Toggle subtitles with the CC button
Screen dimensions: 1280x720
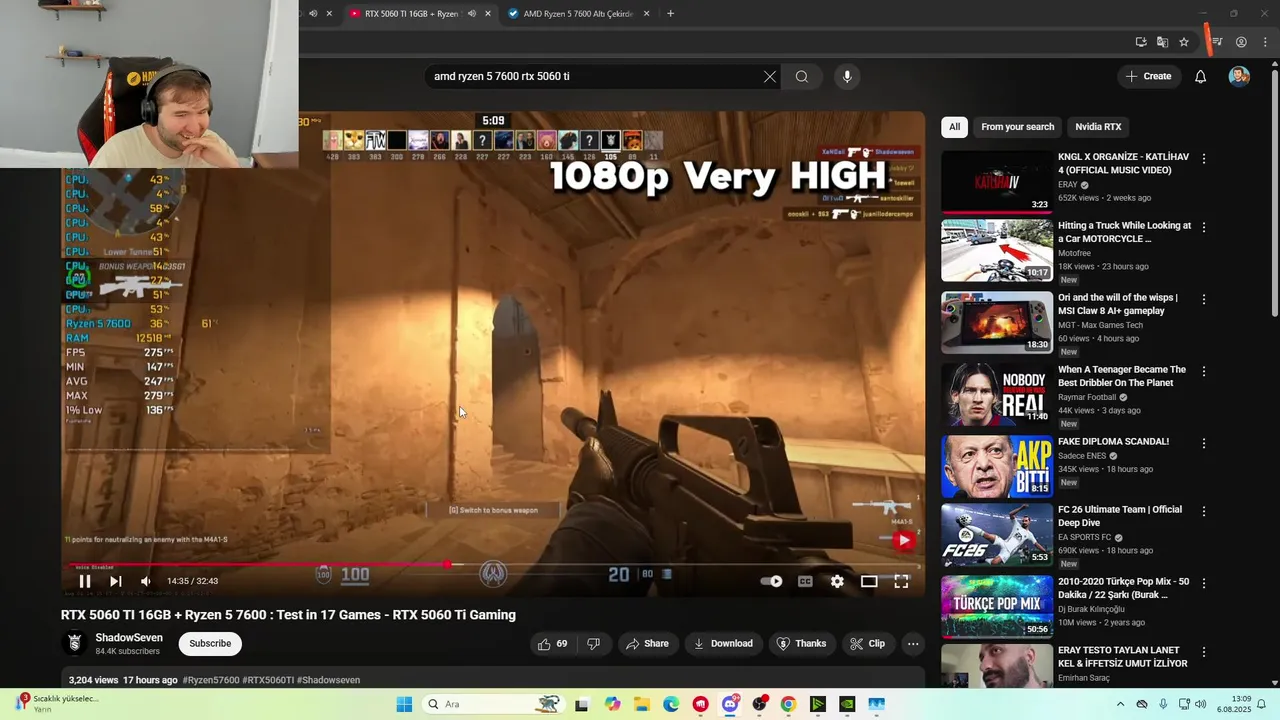805,581
